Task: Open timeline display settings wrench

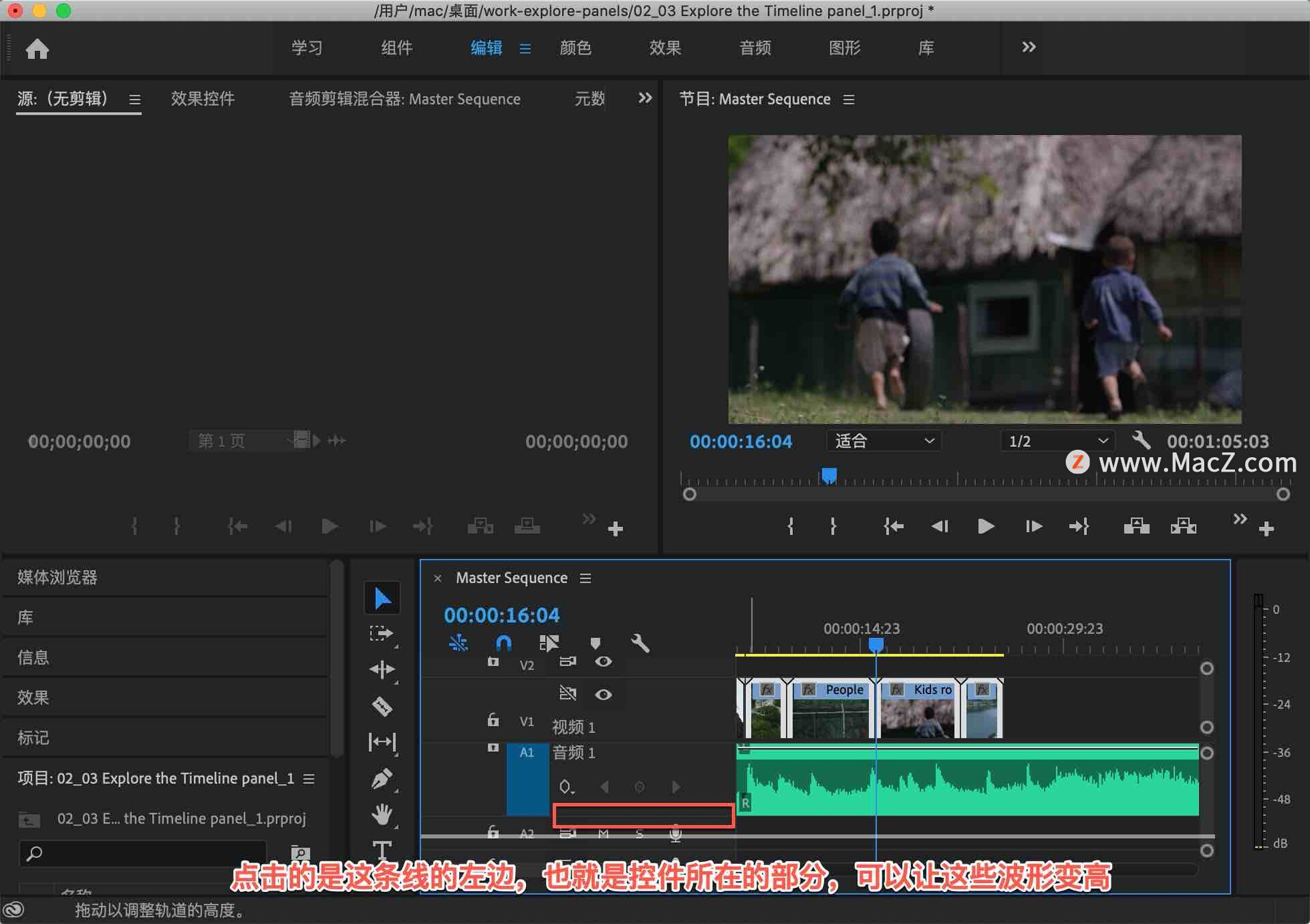Action: (x=640, y=643)
